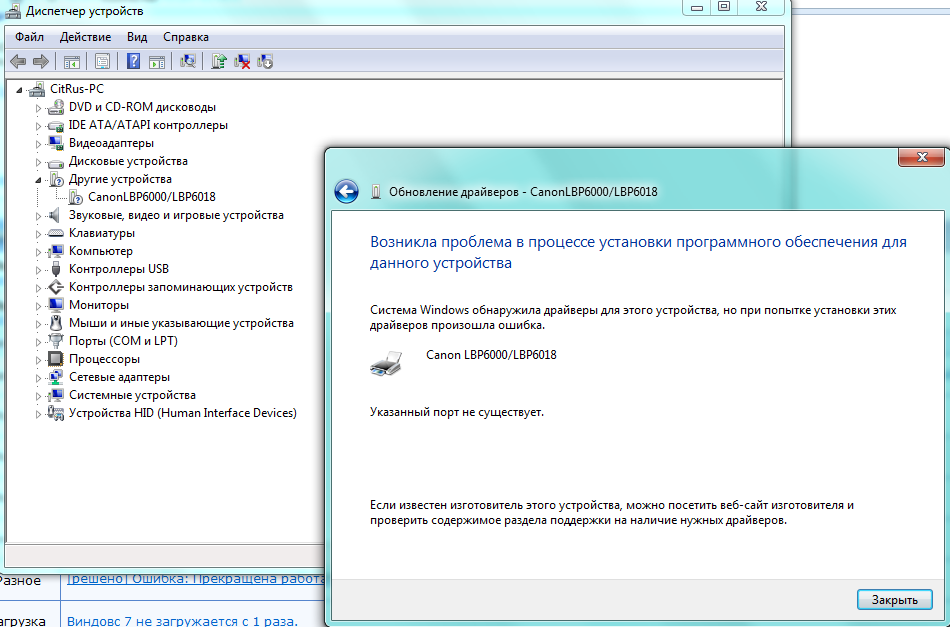Click the Forward arrow in Device Manager toolbar
Viewport: 950px width, 627px height.
tap(41, 61)
